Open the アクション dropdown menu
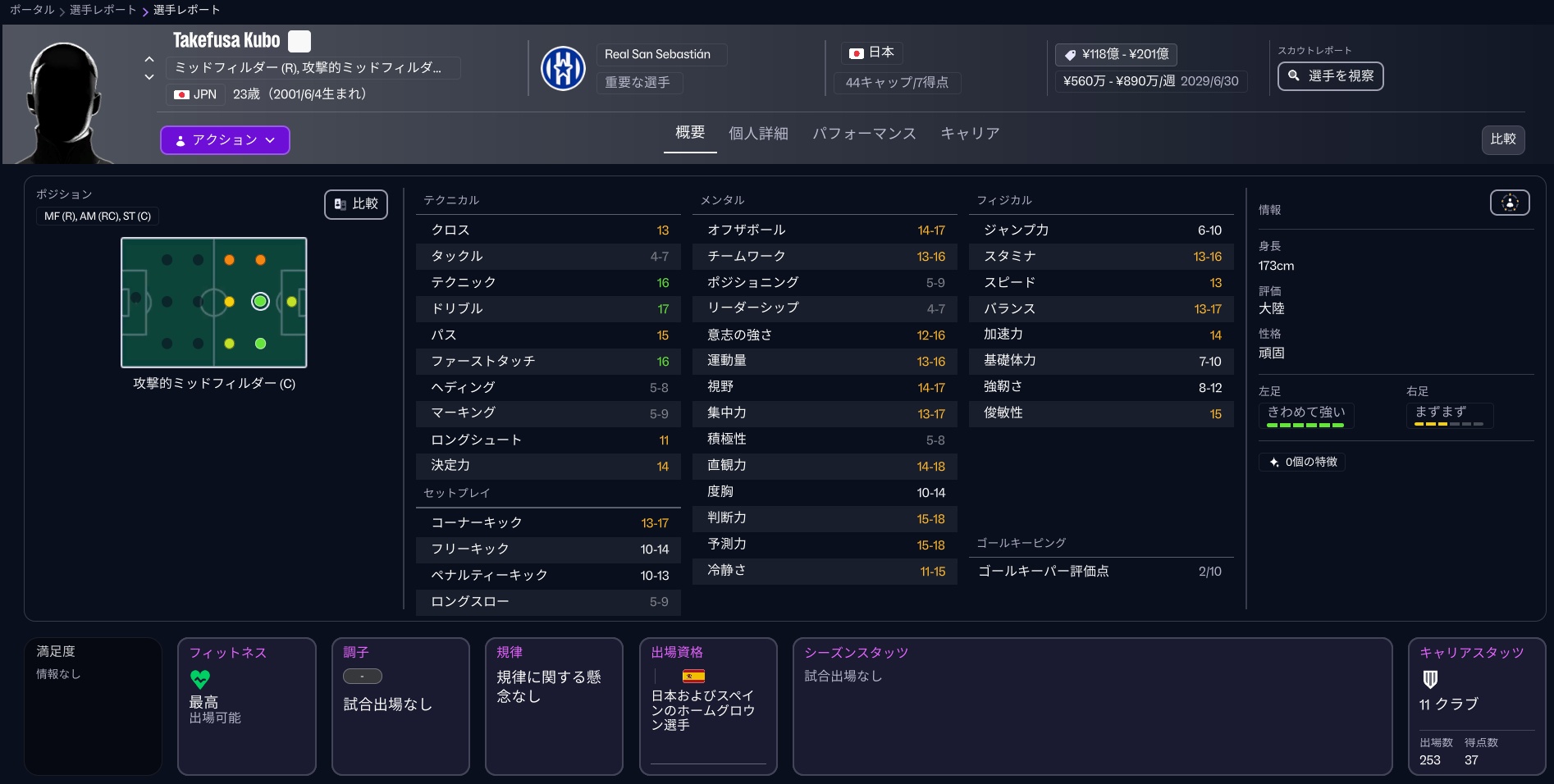 pos(225,140)
